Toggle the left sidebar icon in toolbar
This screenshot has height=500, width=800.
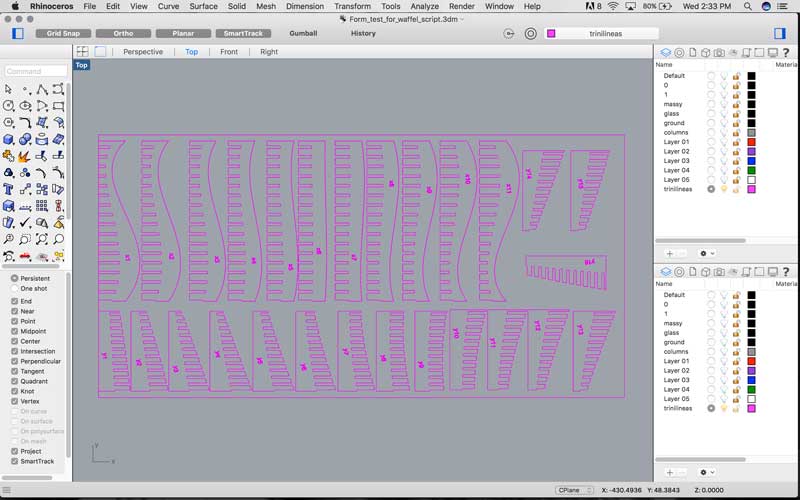tap(18, 33)
